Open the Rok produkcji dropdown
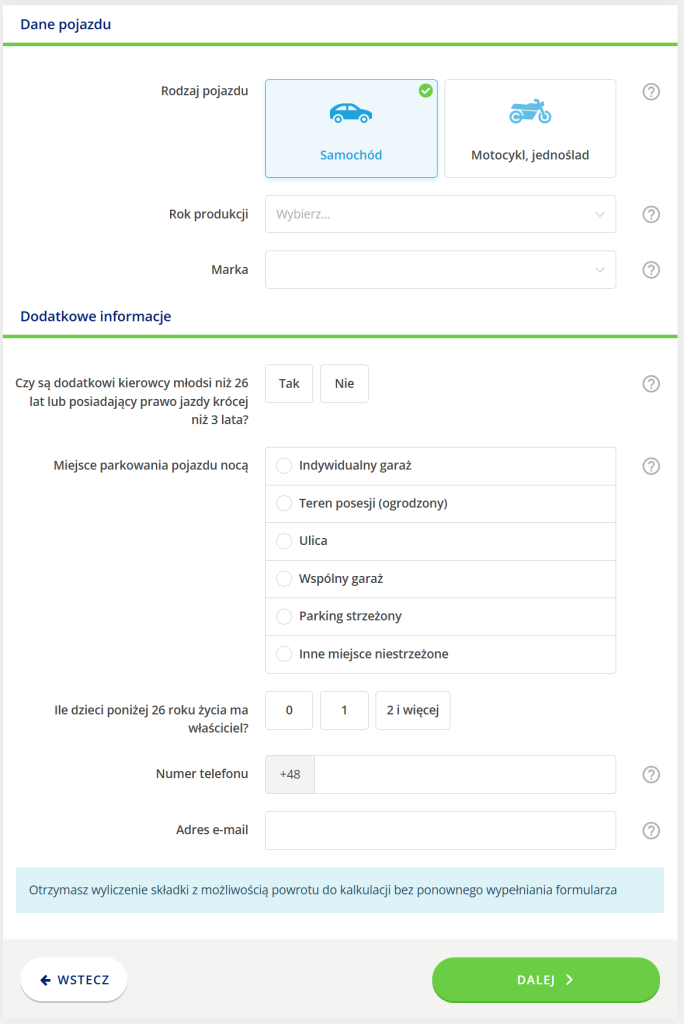Screen dimensions: 684x1024 pyautogui.click(x=440, y=214)
